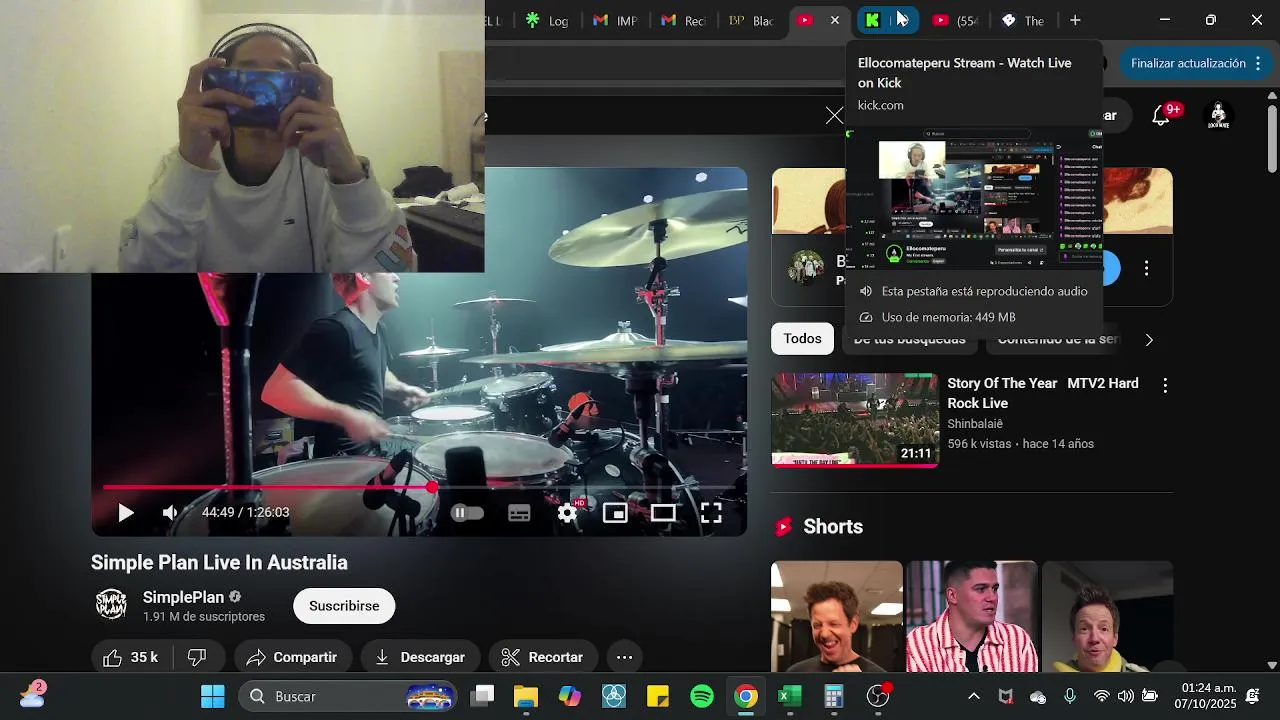Click Finalizar actualización Chrome button
The height and width of the screenshot is (720, 1280).
(1188, 63)
